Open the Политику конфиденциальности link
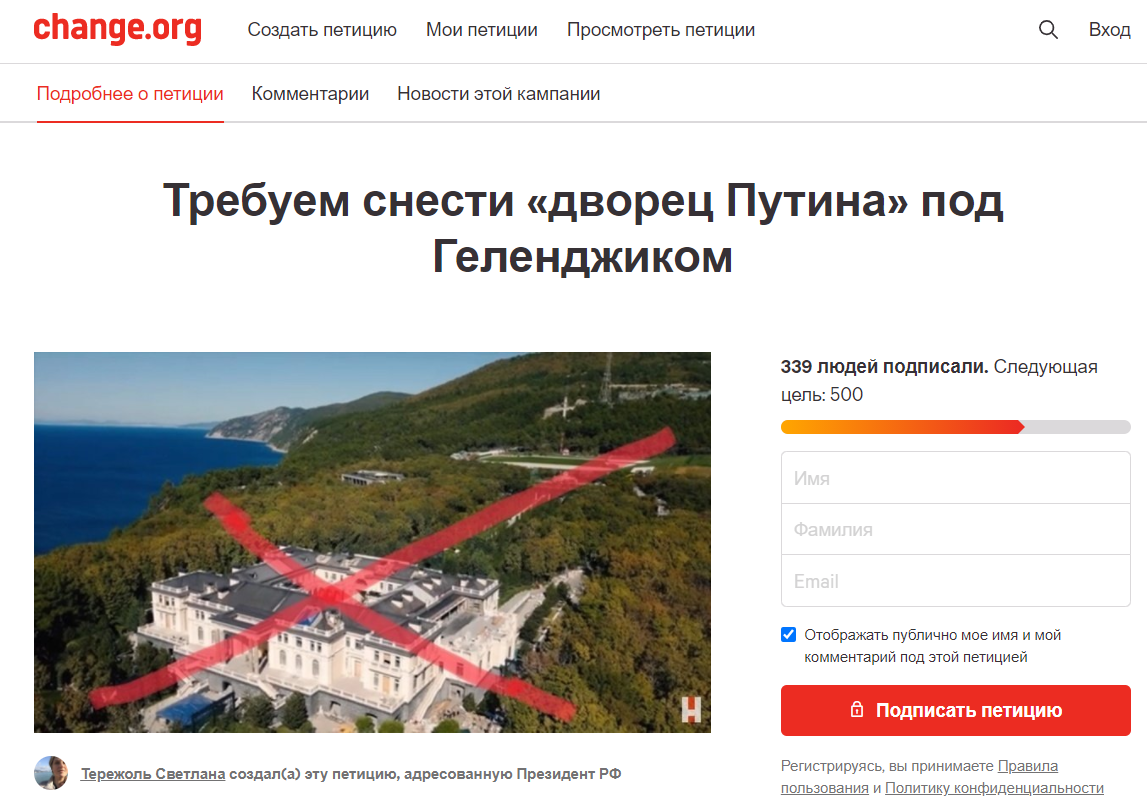 click(994, 788)
